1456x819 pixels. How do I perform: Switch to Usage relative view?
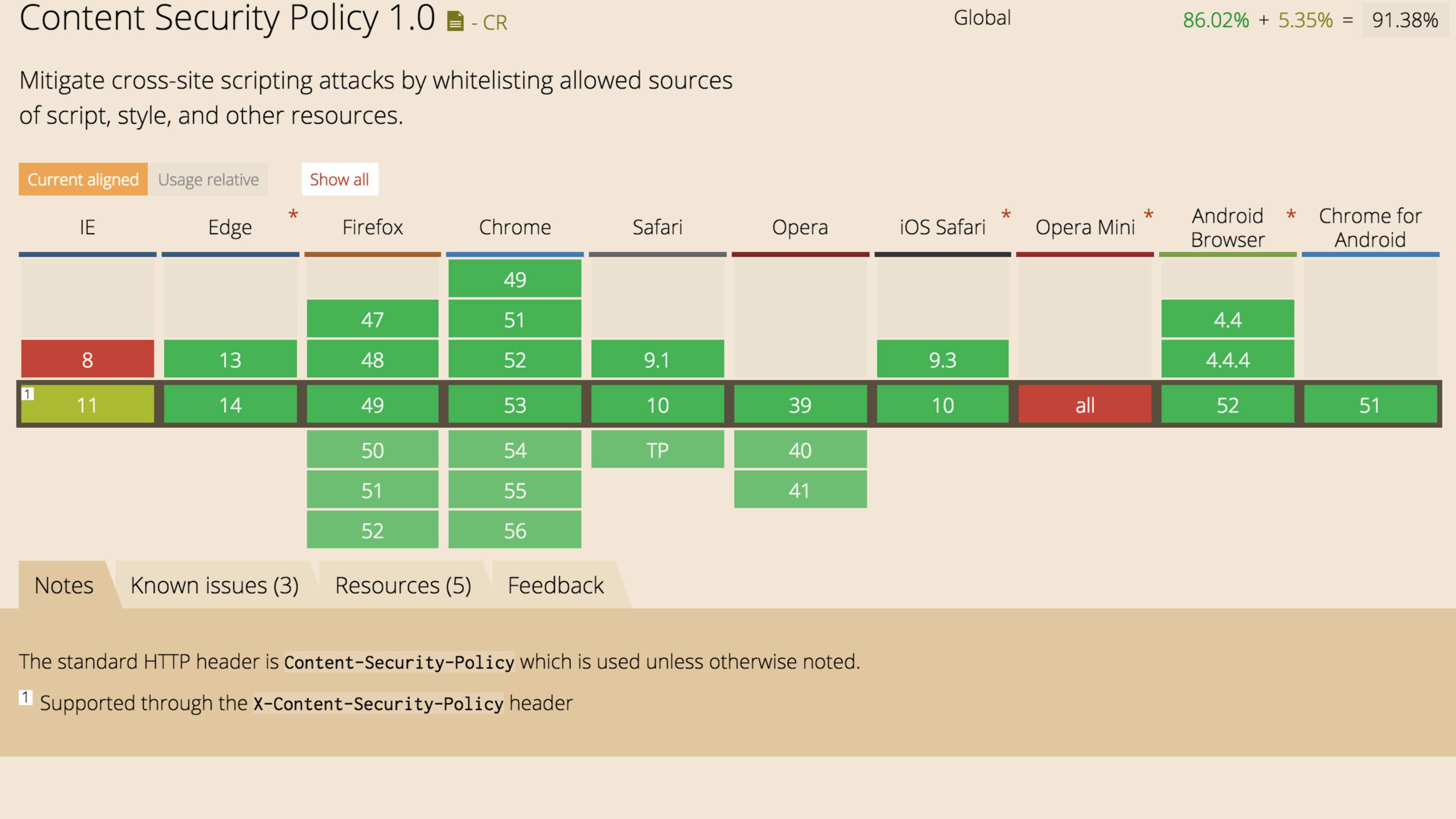(x=208, y=179)
